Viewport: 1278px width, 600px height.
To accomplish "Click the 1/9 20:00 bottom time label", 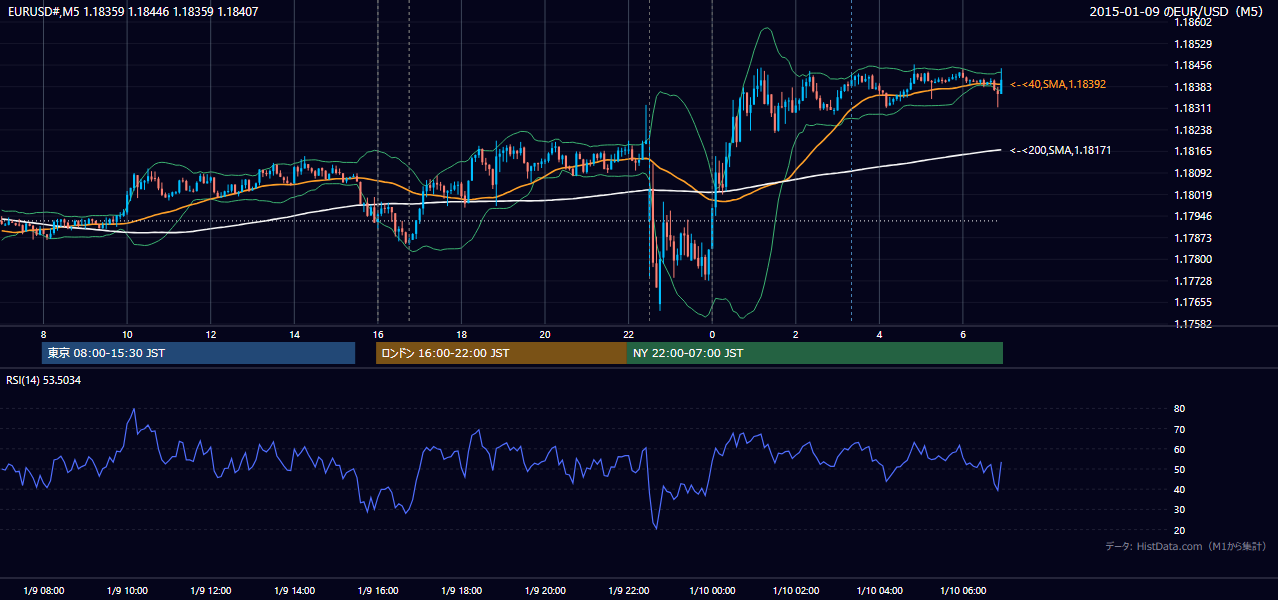I will tap(545, 591).
